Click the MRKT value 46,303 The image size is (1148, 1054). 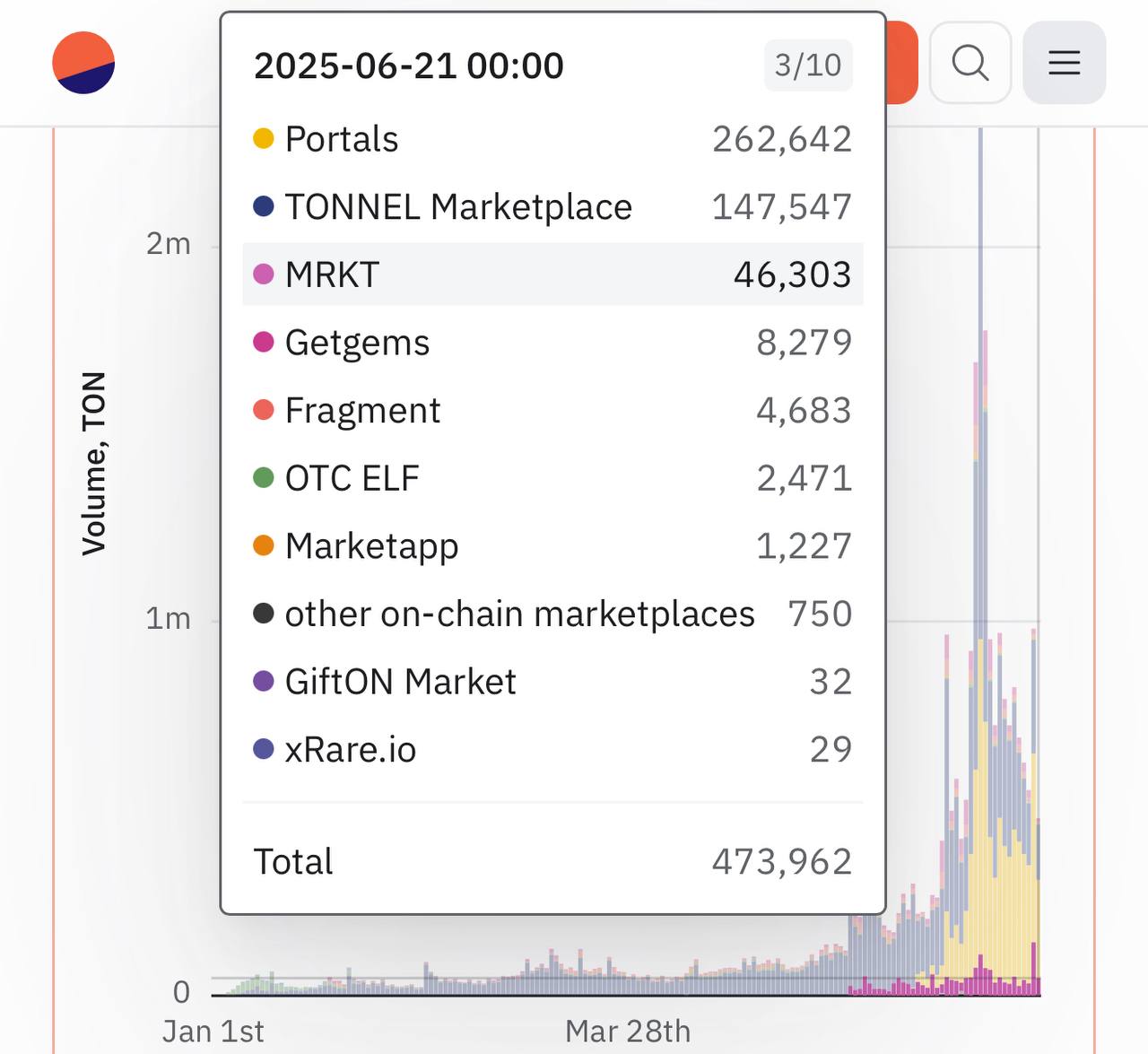point(793,274)
